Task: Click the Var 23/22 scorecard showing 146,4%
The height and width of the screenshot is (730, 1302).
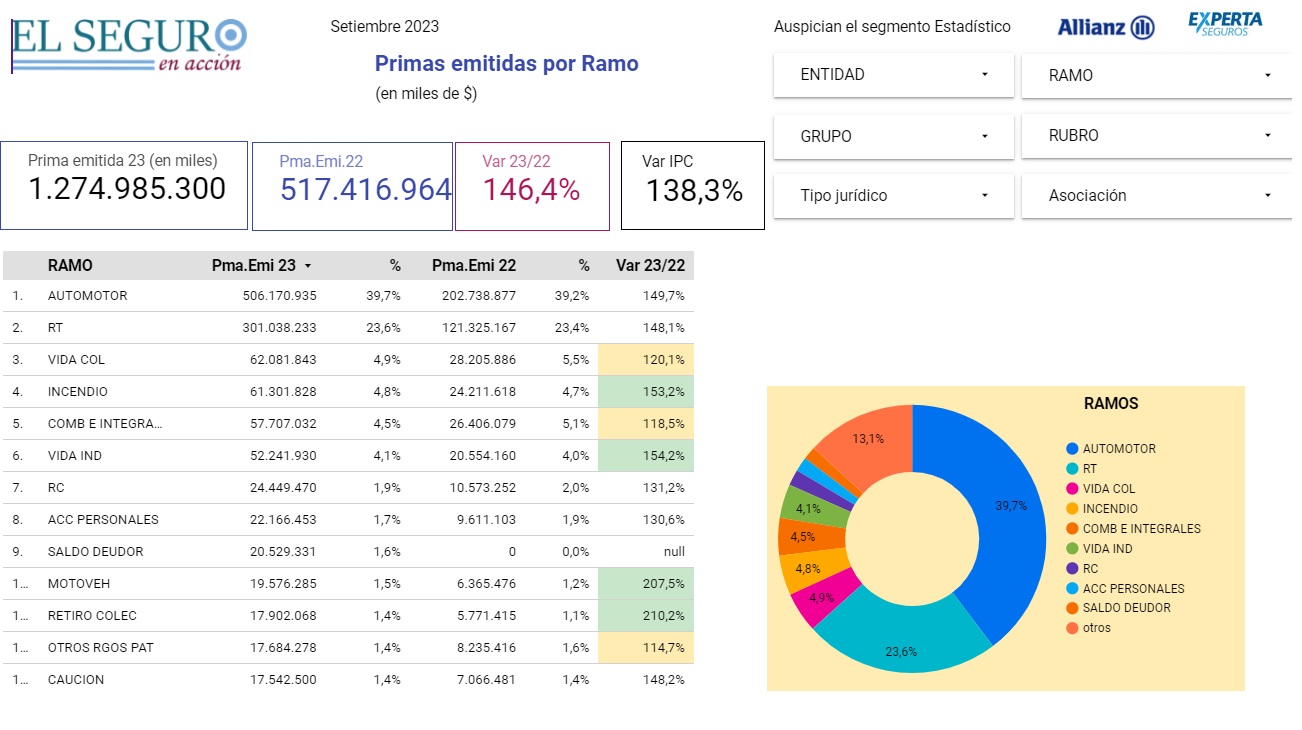Action: click(531, 186)
